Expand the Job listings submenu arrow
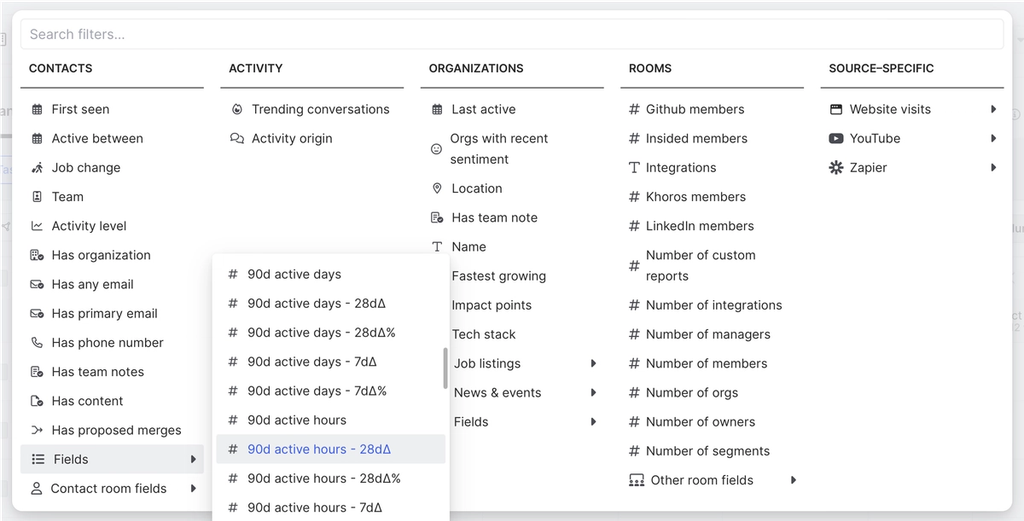This screenshot has height=521, width=1024. 593,363
